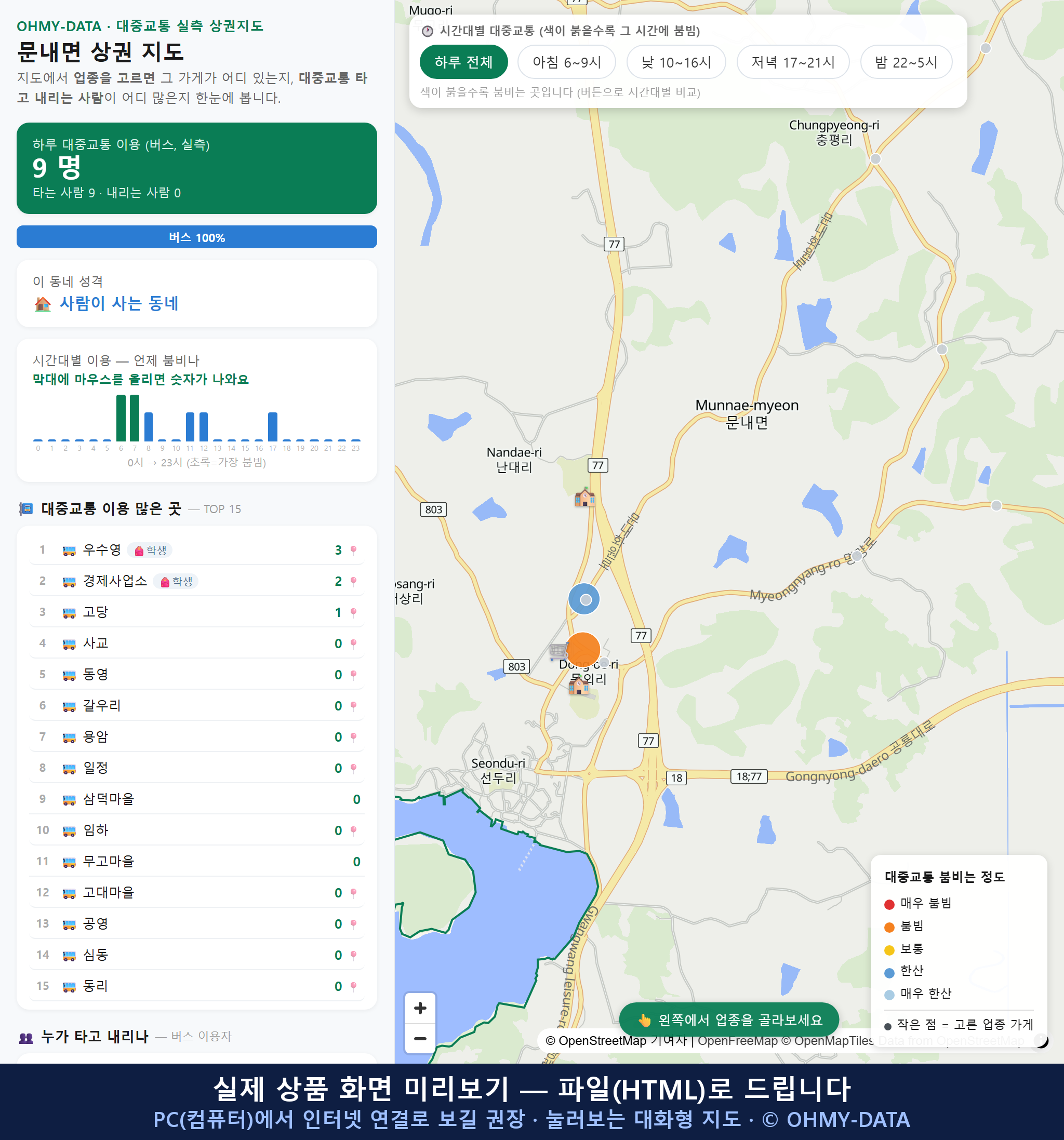
Task: Click the light blue 매우 한산 legend dot
Action: pos(889,995)
